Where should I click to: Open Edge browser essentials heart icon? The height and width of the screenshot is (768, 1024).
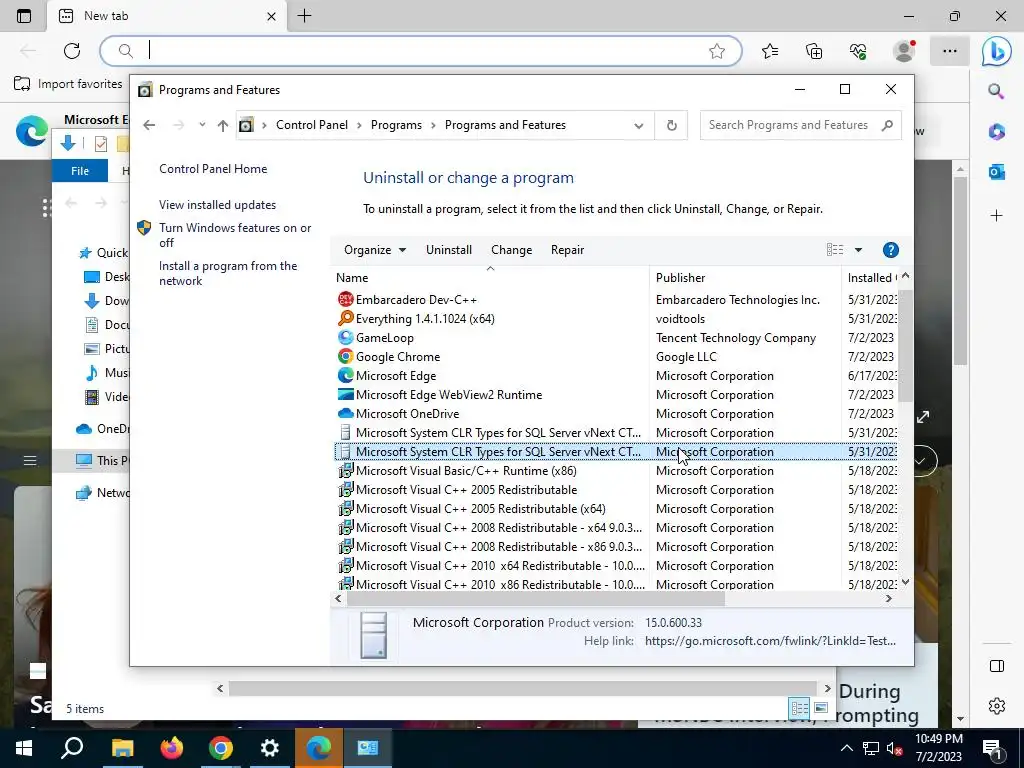pos(858,51)
